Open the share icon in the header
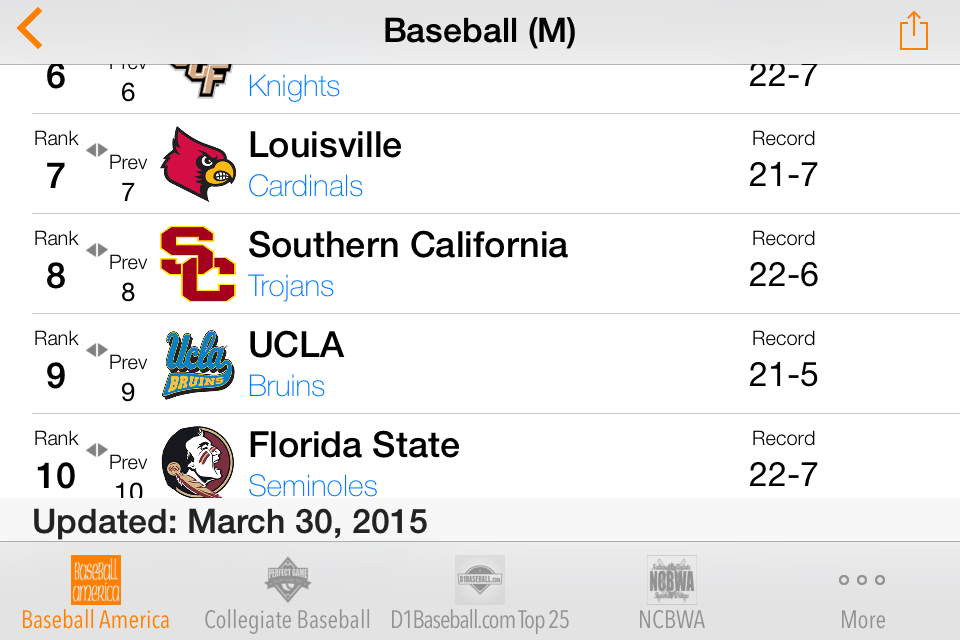This screenshot has height=640, width=960. click(913, 31)
